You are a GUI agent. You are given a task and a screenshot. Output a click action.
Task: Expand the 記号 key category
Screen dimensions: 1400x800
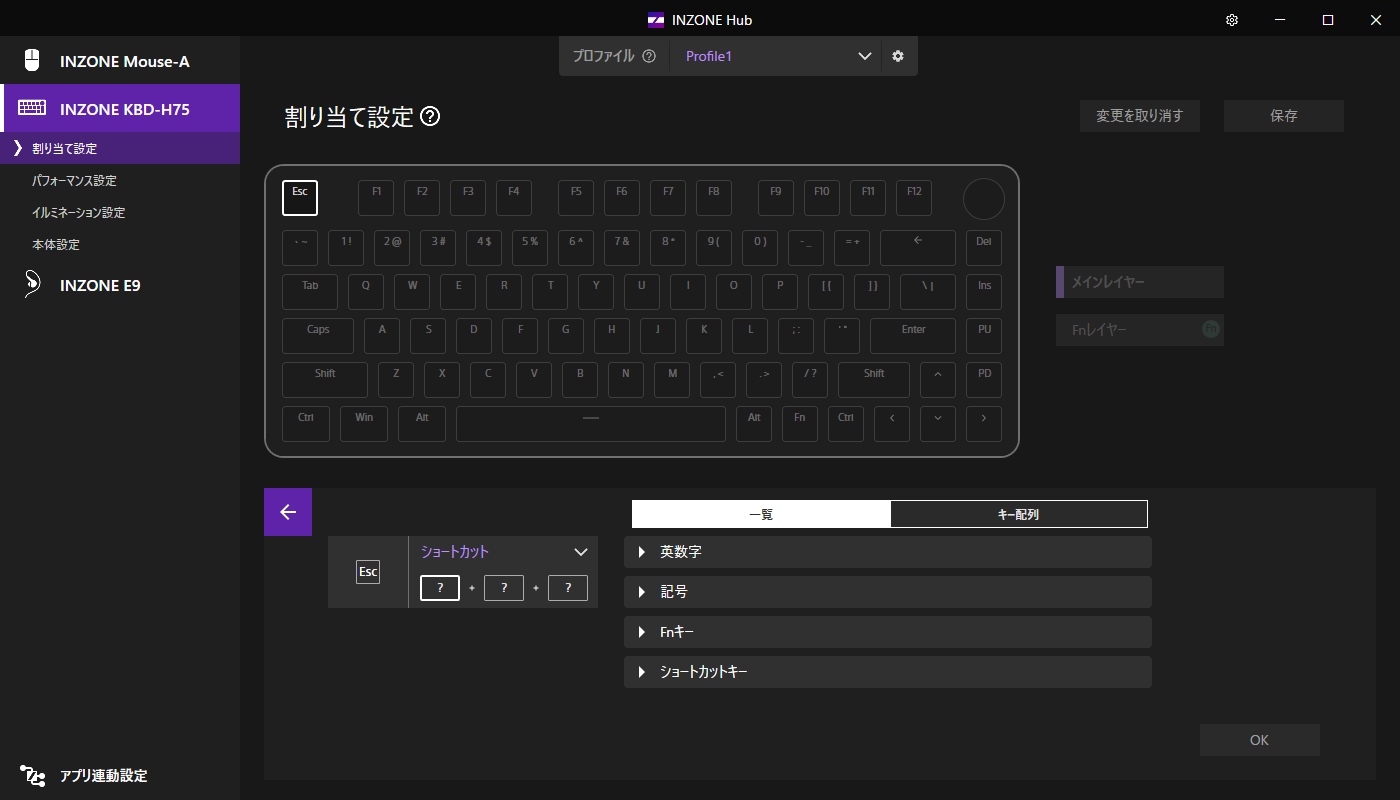888,592
